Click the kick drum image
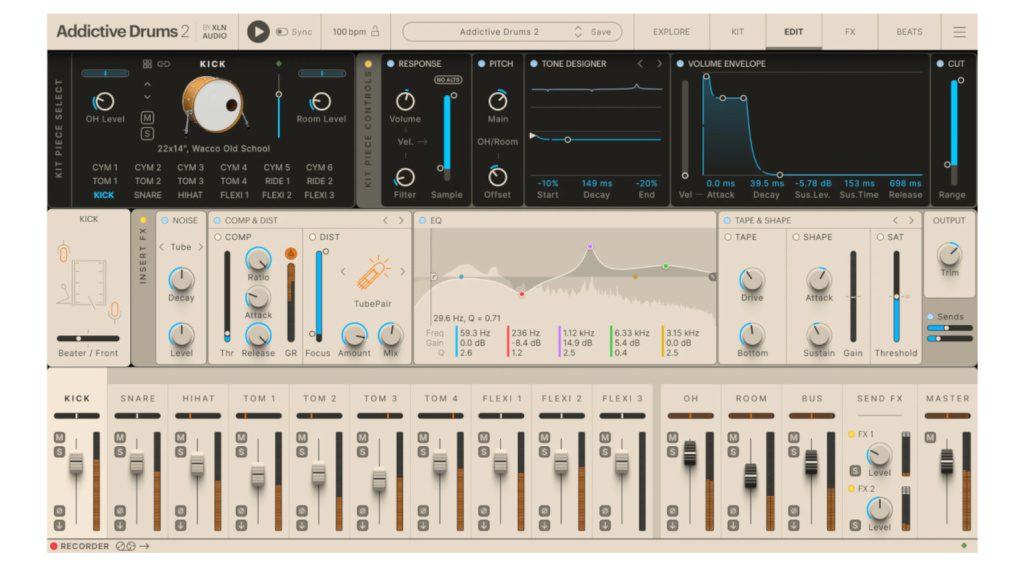The width and height of the screenshot is (1024, 565). click(214, 105)
